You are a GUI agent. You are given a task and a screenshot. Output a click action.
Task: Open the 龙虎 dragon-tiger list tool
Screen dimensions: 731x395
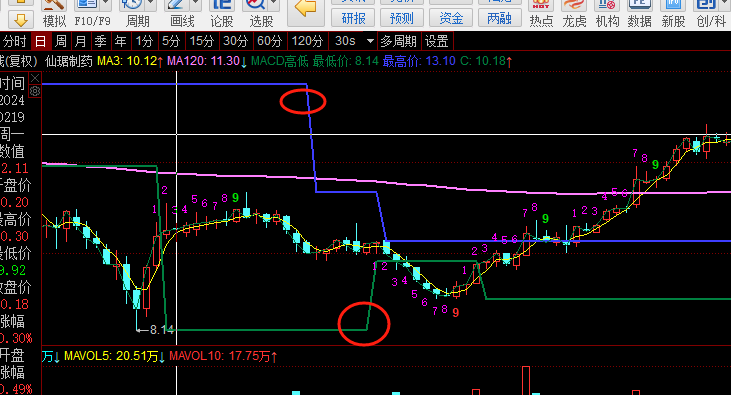(x=574, y=14)
